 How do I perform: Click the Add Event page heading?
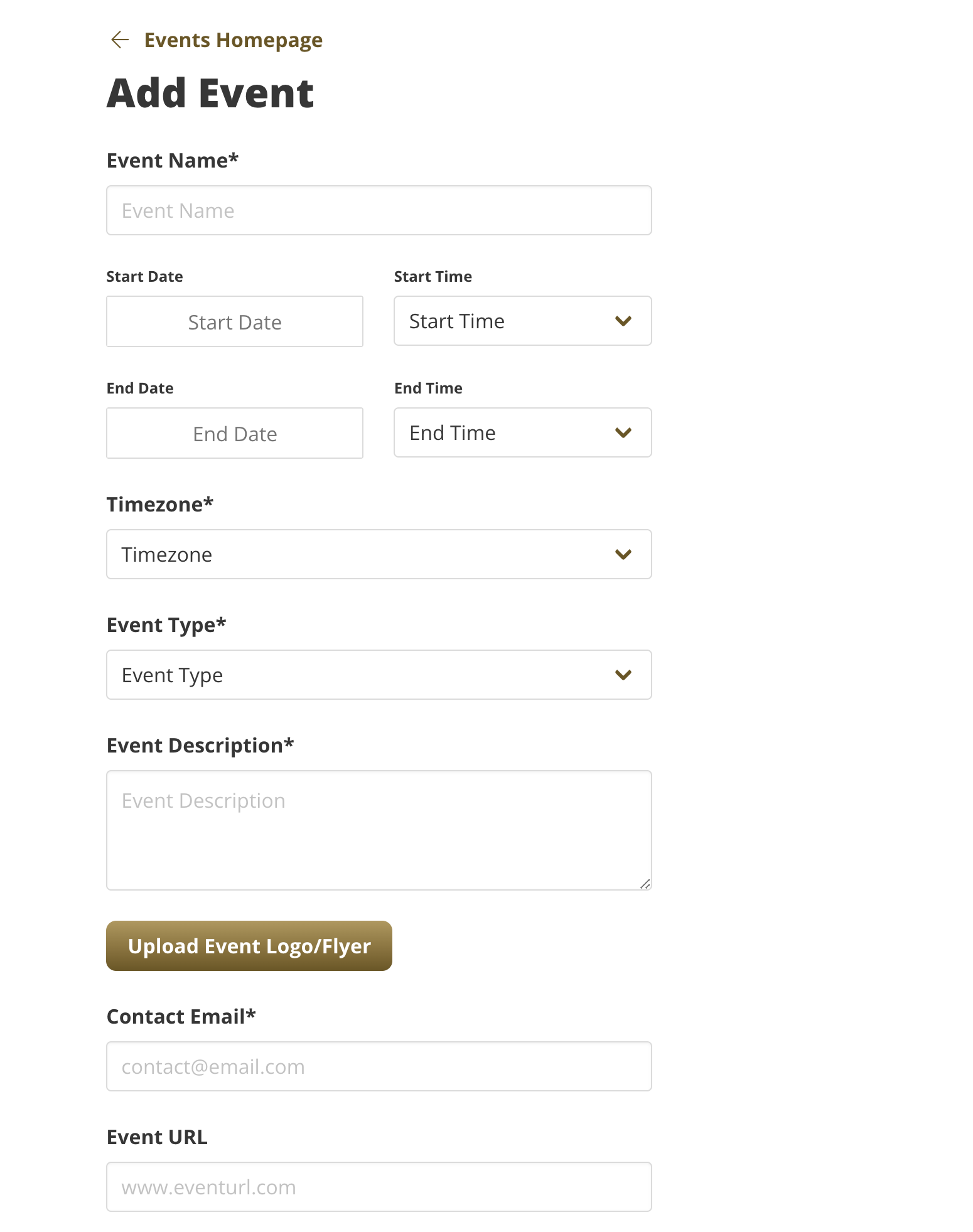click(210, 93)
